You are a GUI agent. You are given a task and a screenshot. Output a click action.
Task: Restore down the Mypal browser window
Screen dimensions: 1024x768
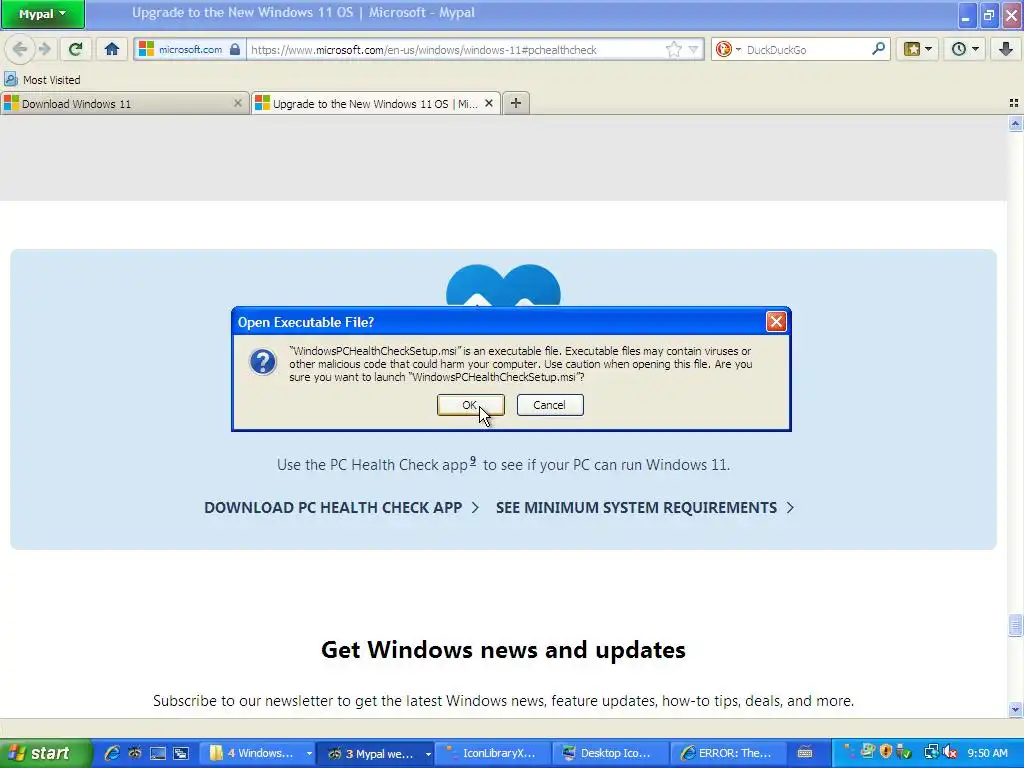pos(989,15)
